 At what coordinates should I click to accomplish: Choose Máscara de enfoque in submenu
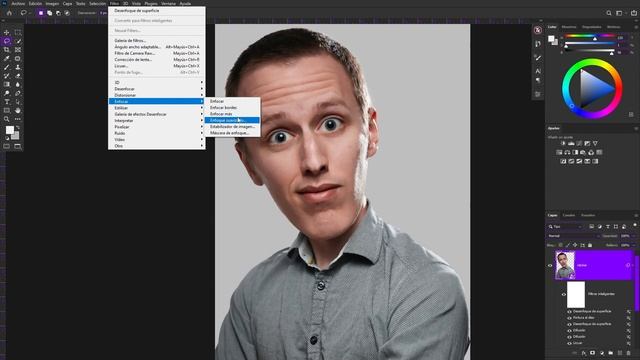pyautogui.click(x=232, y=133)
